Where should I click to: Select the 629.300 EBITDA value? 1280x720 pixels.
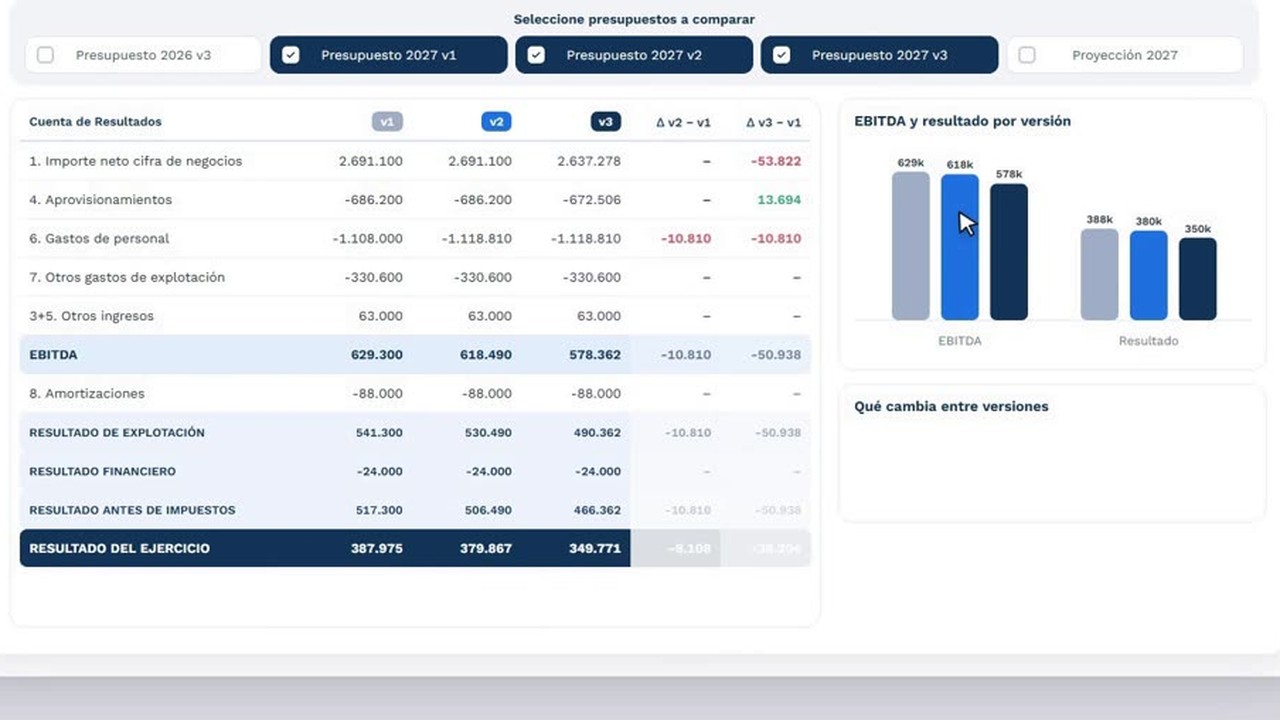click(x=377, y=355)
